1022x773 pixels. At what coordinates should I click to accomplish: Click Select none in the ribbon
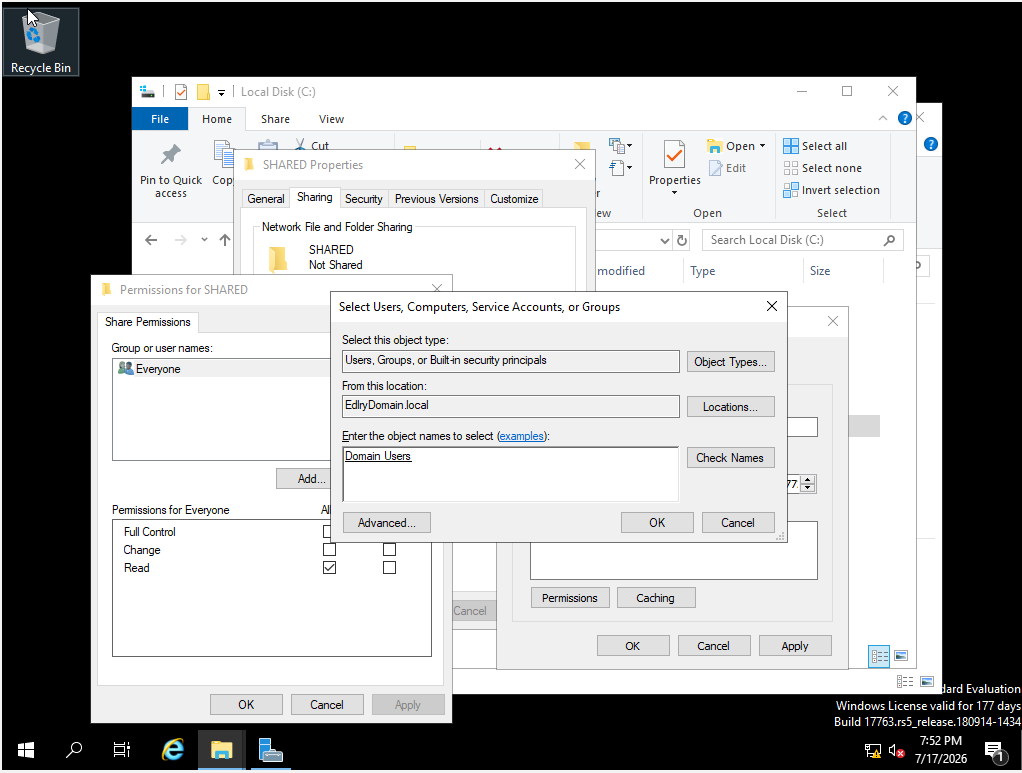coord(822,168)
